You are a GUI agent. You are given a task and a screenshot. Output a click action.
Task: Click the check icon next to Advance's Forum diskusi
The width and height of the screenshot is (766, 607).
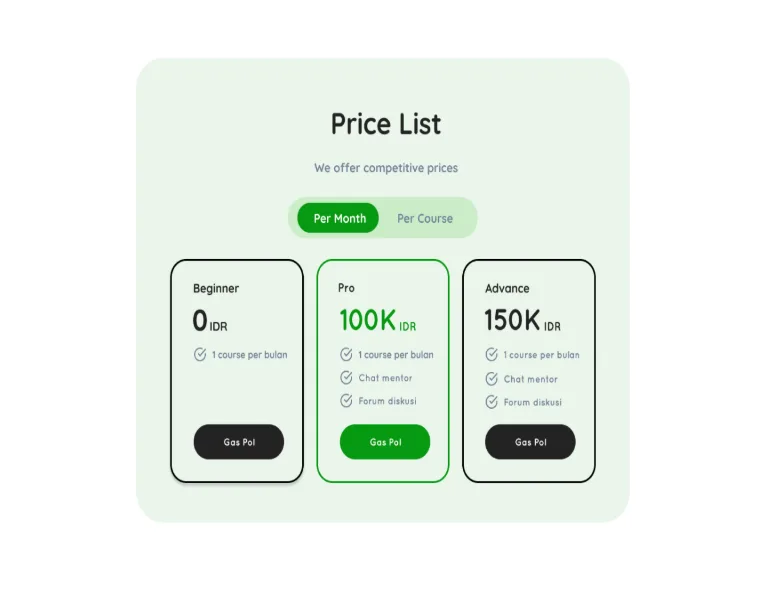(x=491, y=402)
